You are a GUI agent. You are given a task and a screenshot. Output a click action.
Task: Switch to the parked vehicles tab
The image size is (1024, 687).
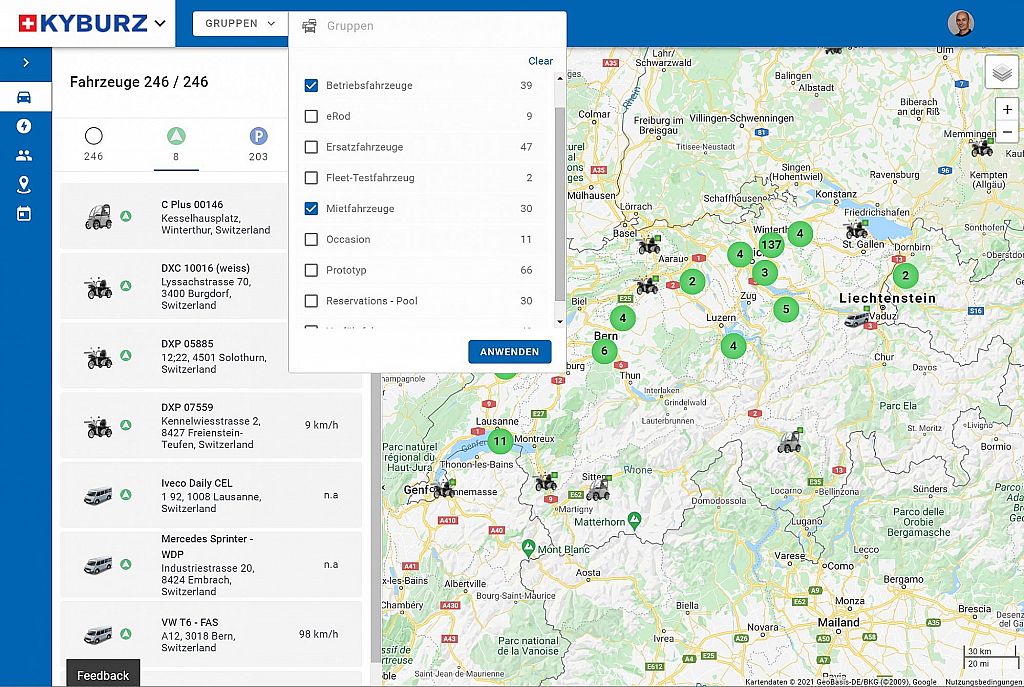[x=258, y=141]
